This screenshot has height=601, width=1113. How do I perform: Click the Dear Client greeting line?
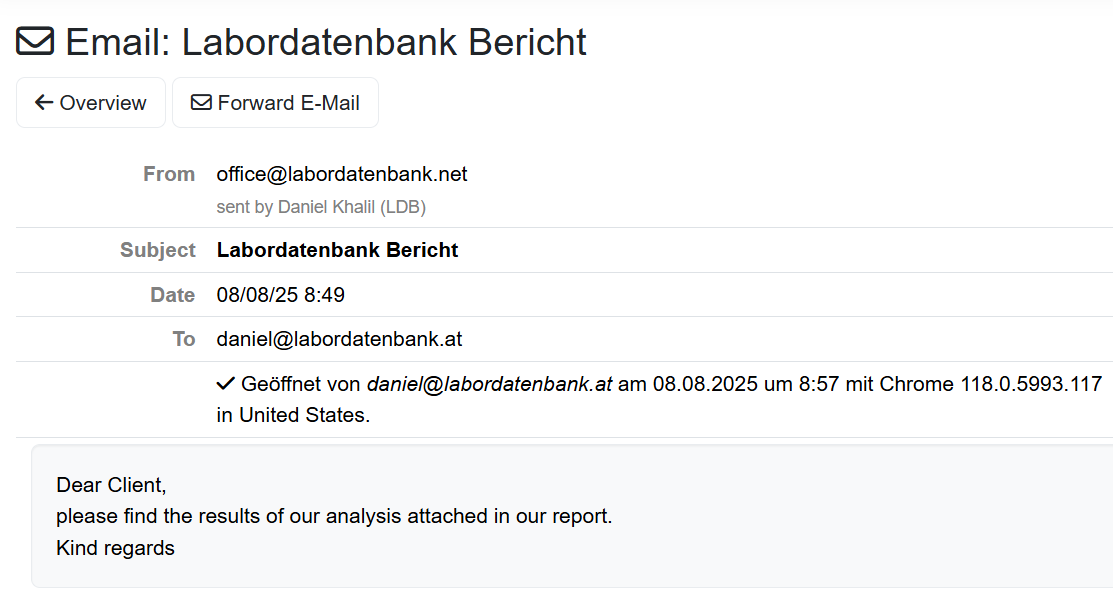[111, 485]
